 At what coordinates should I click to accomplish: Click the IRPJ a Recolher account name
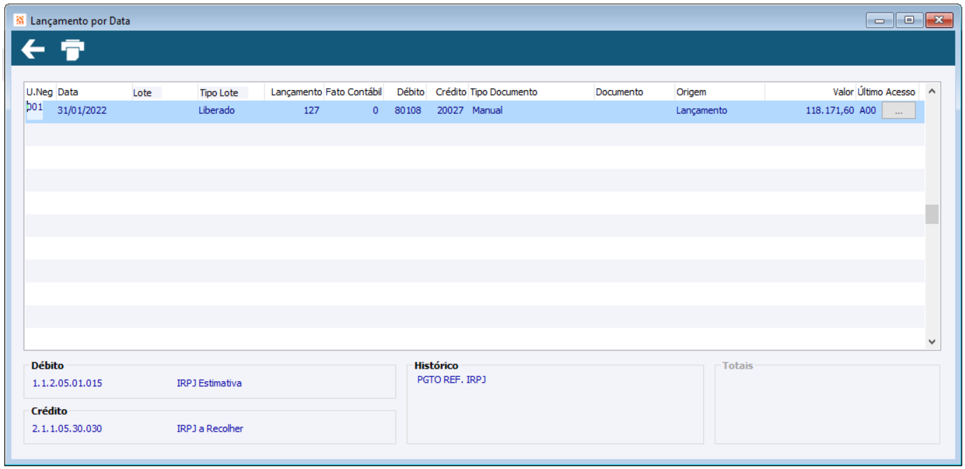[210, 428]
